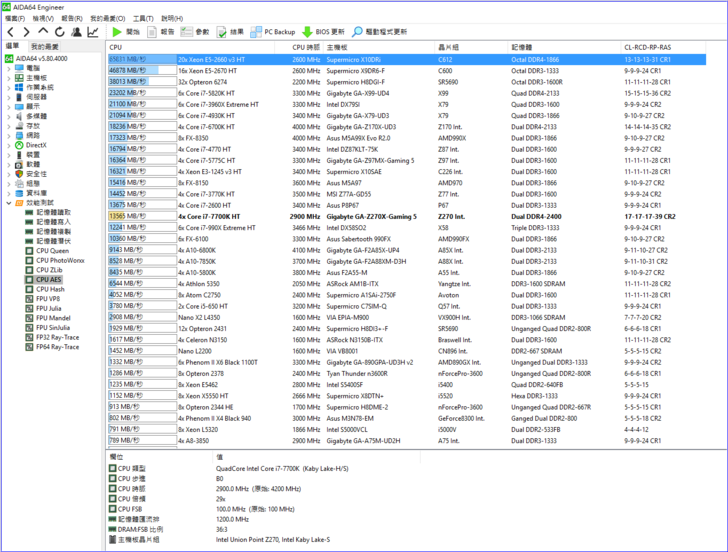This screenshot has width=728, height=552.
Task: Click the back navigation arrow
Action: tap(10, 32)
